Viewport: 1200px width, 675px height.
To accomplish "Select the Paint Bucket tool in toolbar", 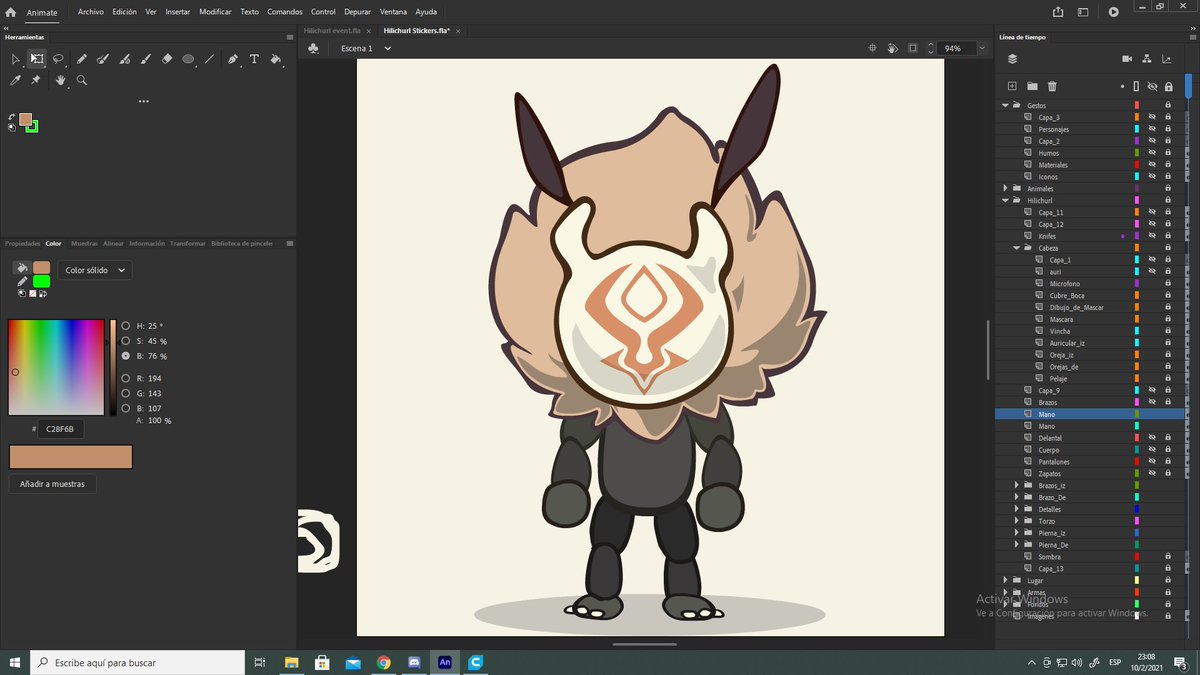I will click(276, 59).
